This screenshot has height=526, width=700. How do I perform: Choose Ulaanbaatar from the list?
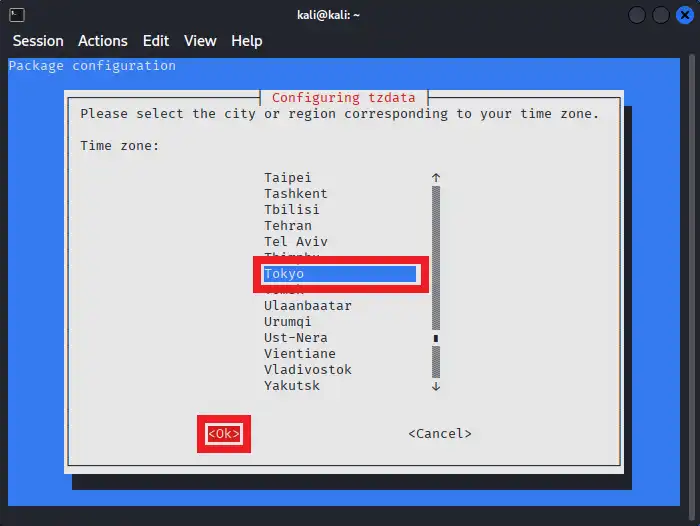pyautogui.click(x=308, y=305)
